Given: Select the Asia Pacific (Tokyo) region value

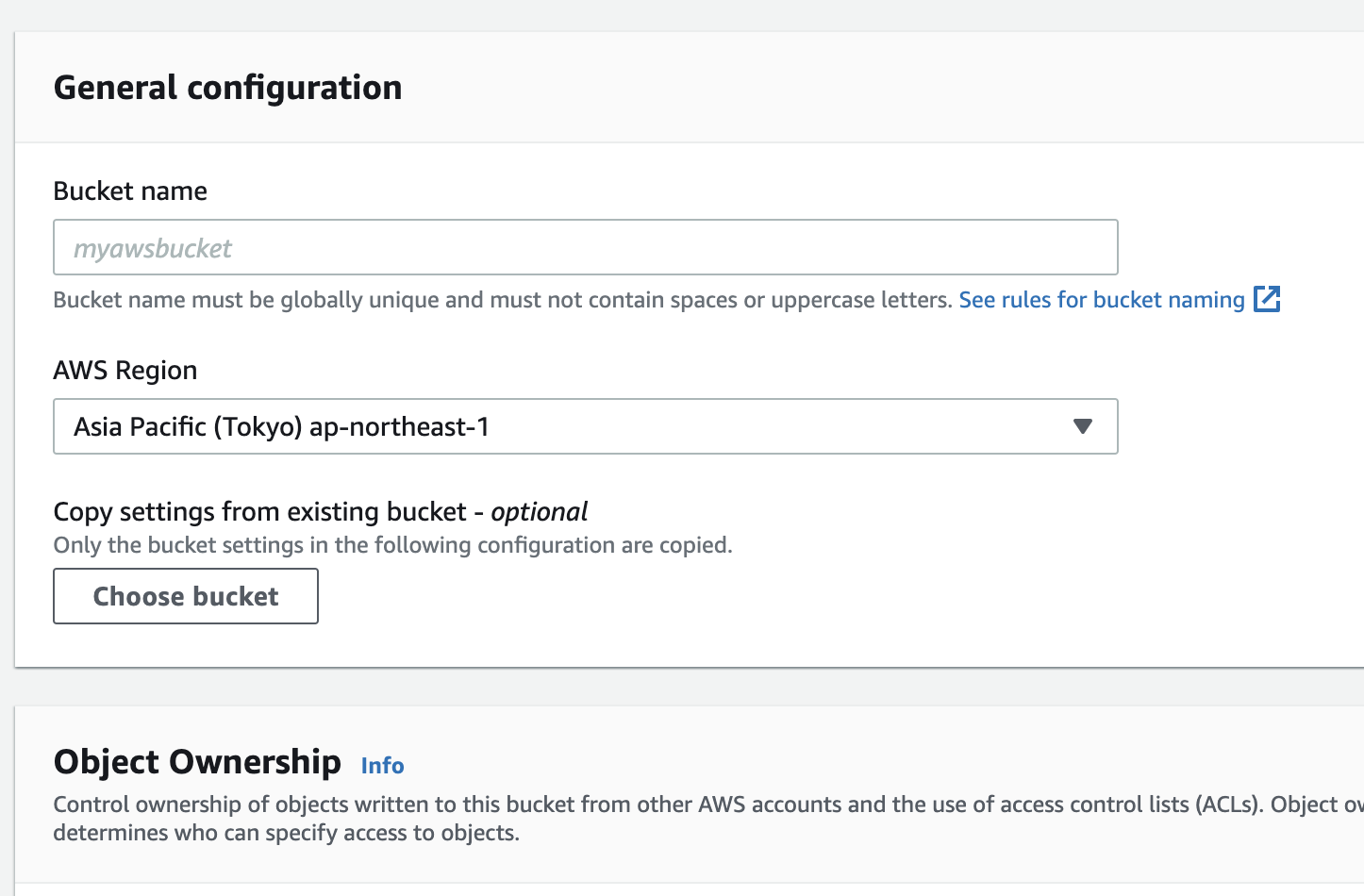Looking at the screenshot, I should coord(281,427).
